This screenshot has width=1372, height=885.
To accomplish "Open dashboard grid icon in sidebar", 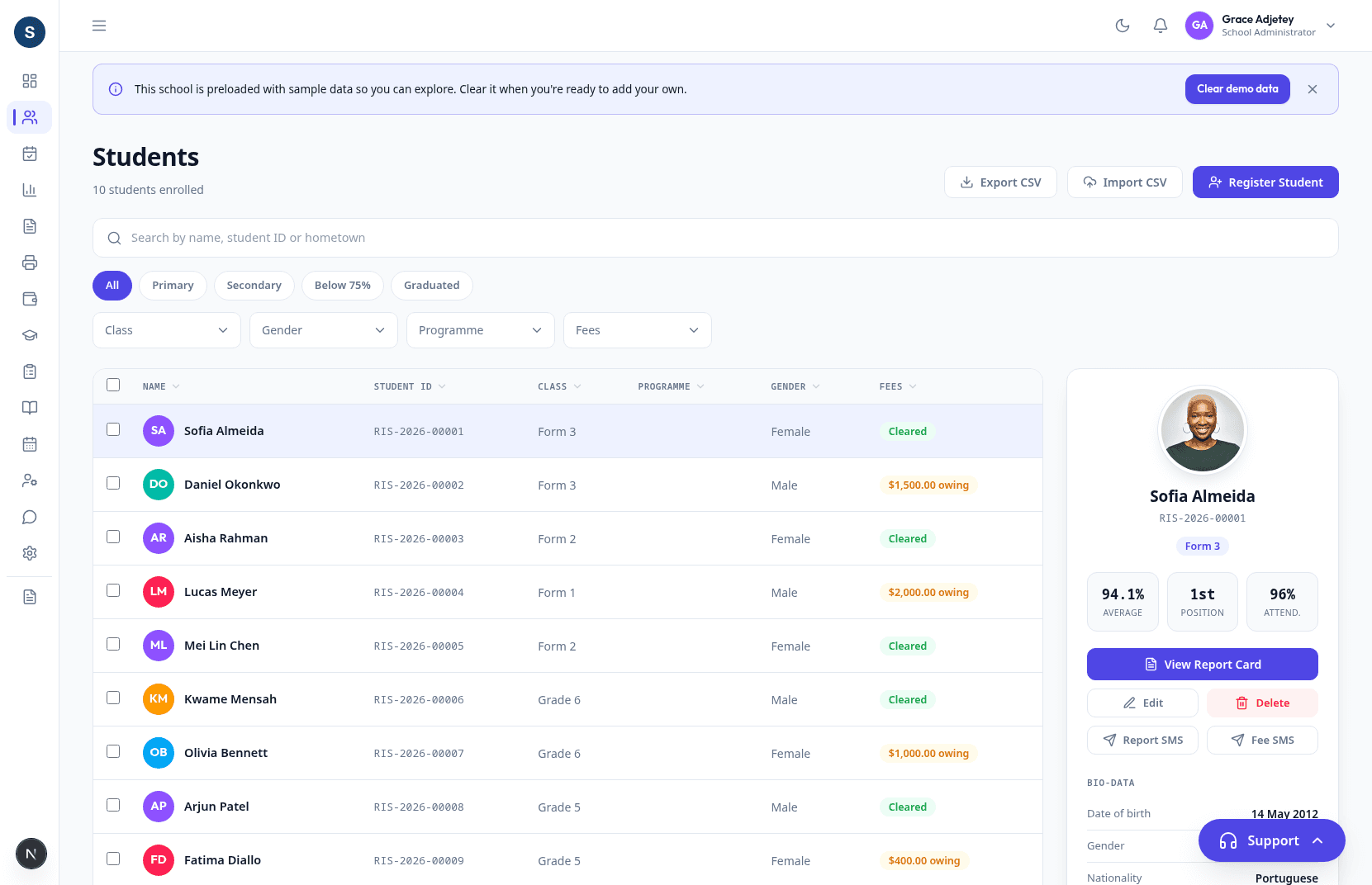I will coord(30,81).
